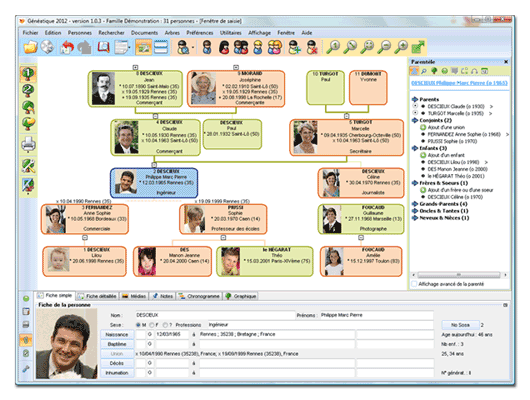Select Céline DESCIEUX card in the tree
The height and width of the screenshot is (400, 530).
pyautogui.click(x=361, y=183)
